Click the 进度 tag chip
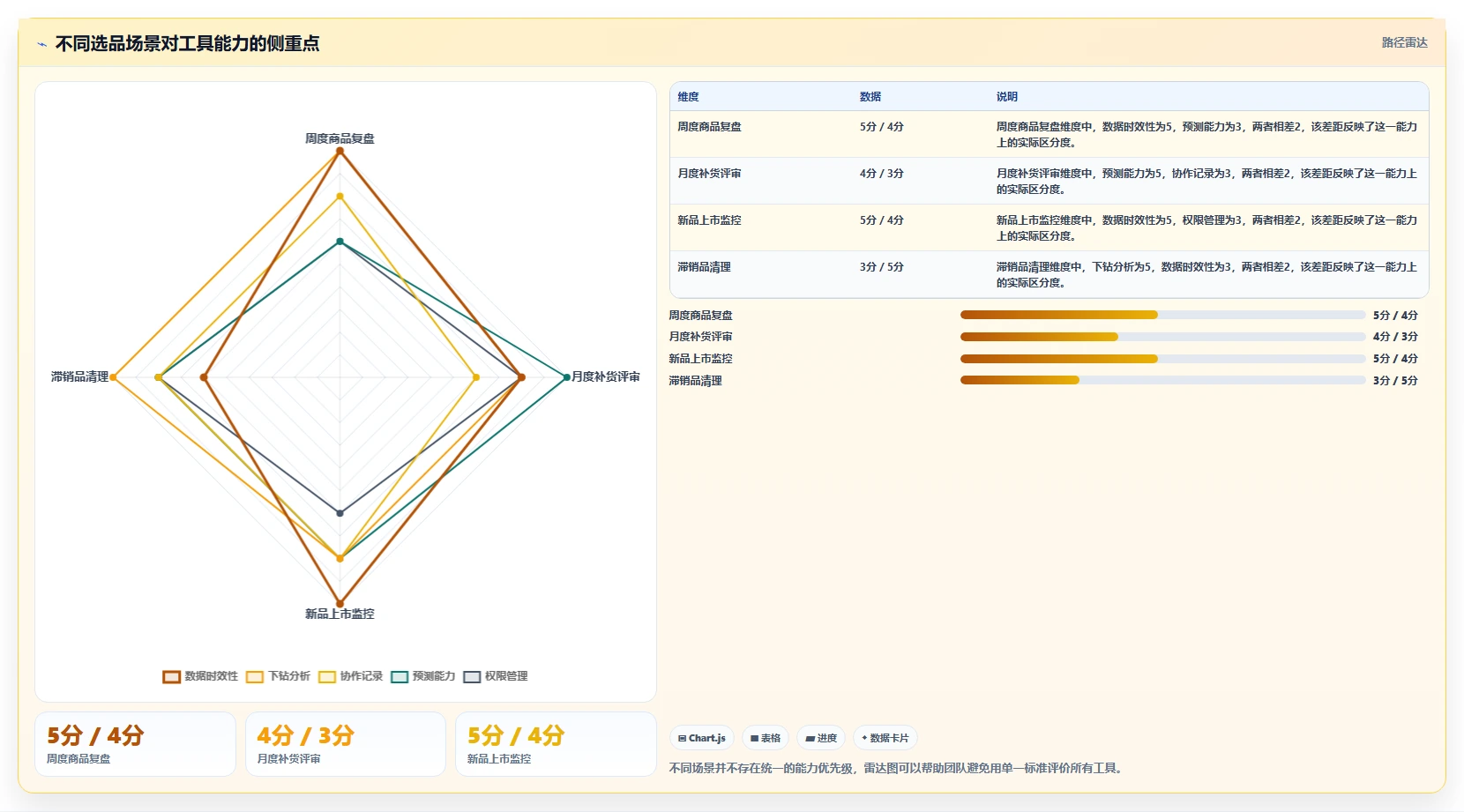 coord(821,738)
